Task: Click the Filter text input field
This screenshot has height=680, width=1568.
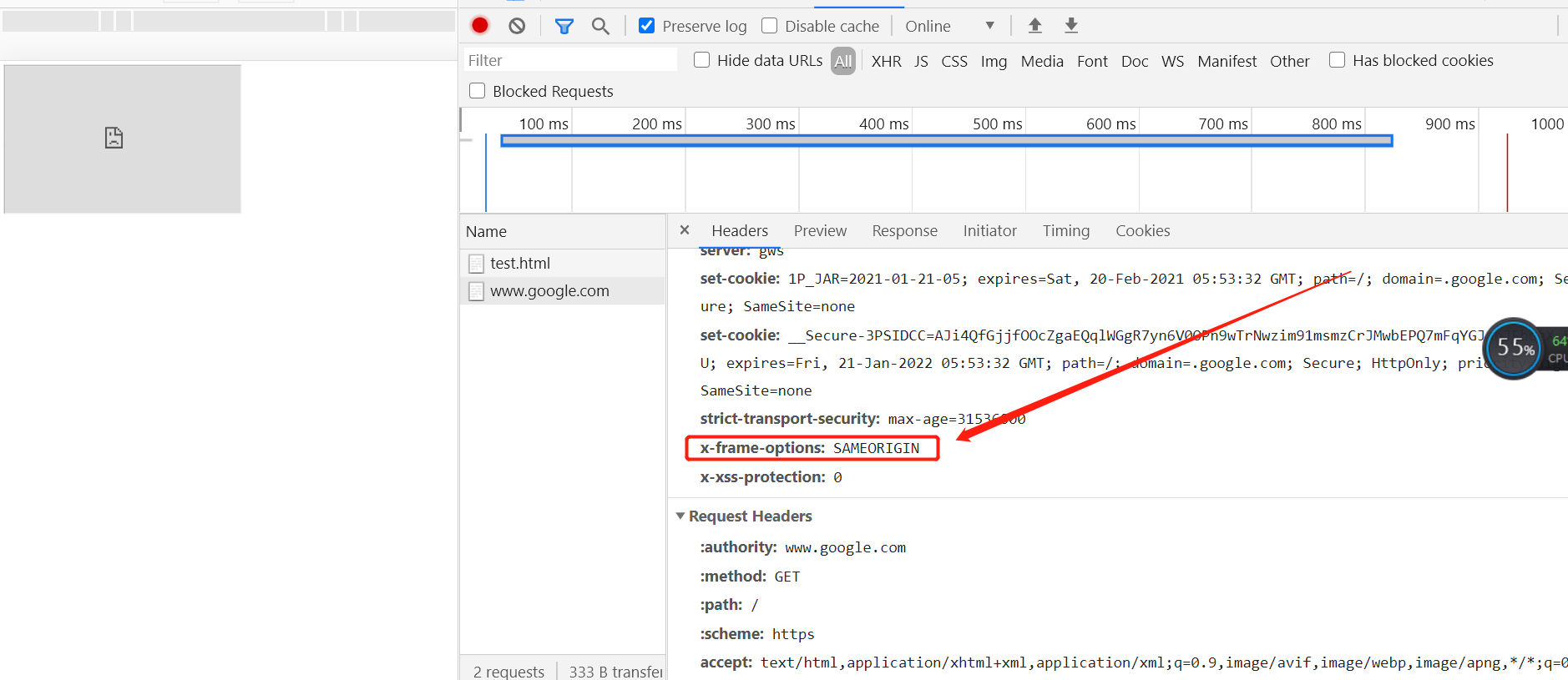Action: click(570, 60)
